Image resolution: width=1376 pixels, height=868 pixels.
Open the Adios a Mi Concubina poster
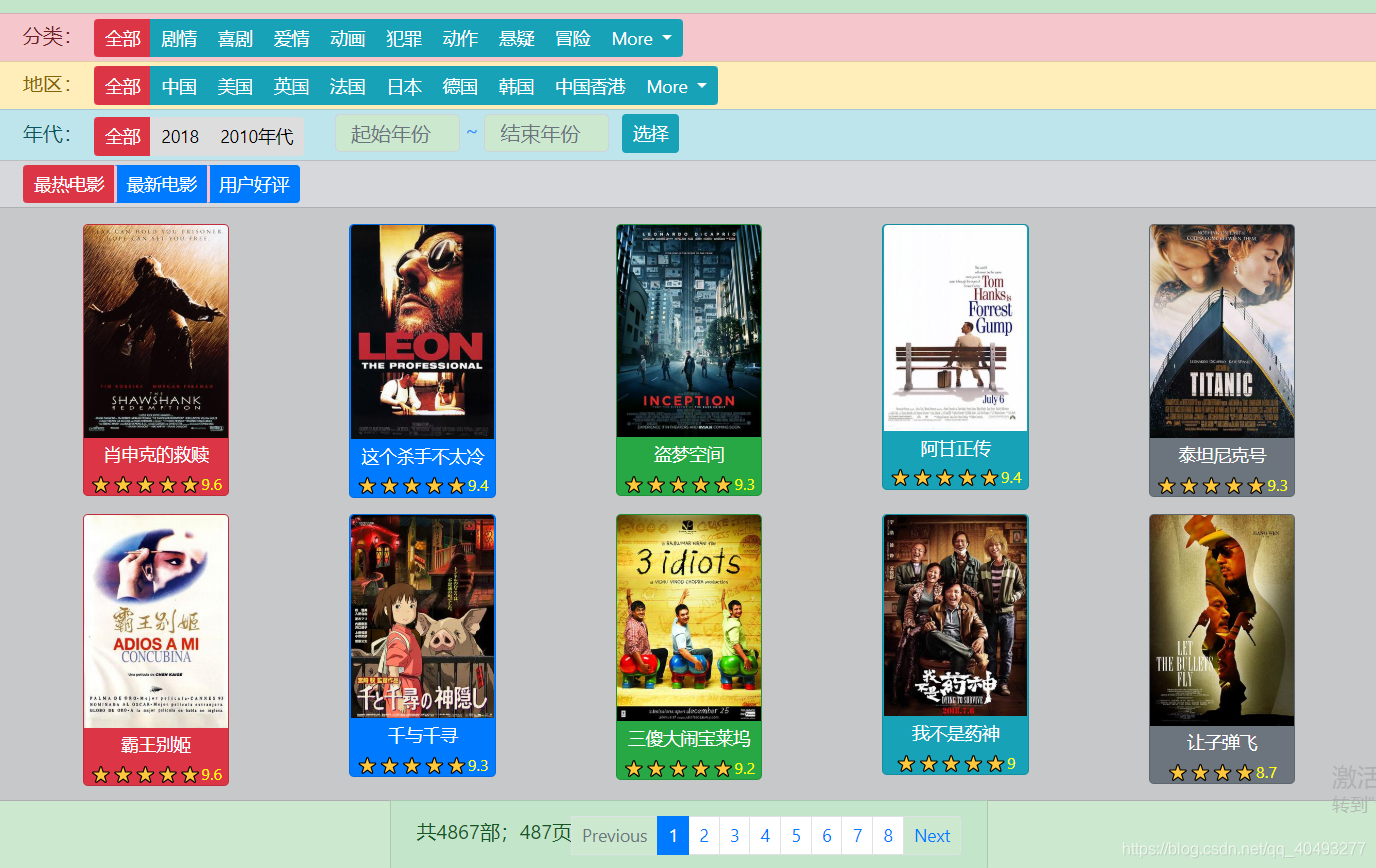pyautogui.click(x=156, y=621)
